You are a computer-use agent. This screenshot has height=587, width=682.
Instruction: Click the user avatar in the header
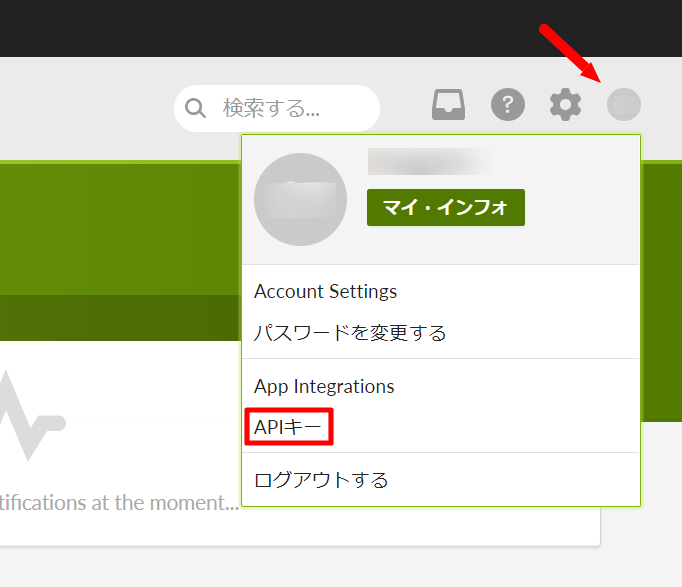(624, 104)
